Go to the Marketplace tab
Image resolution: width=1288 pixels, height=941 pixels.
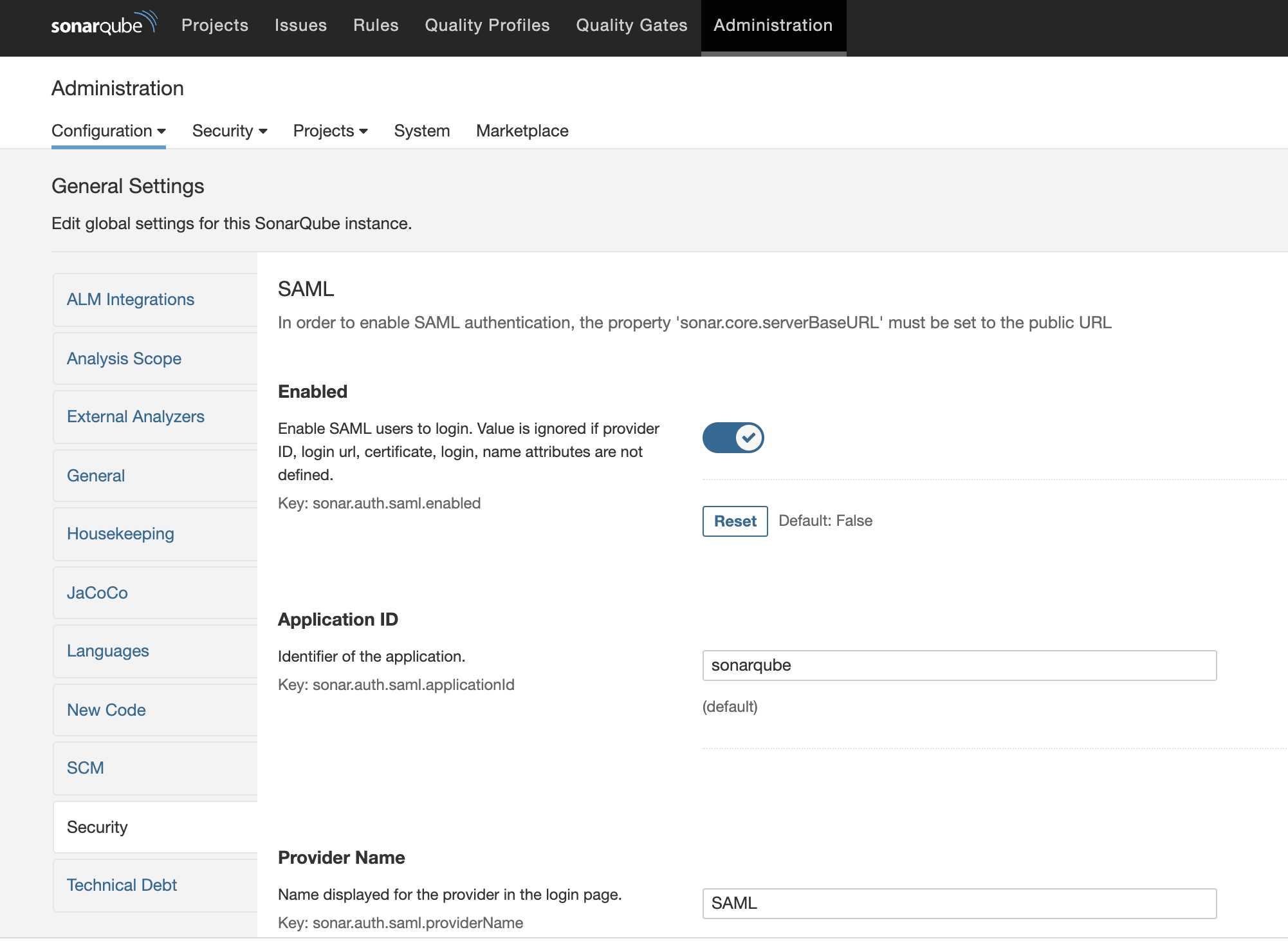(x=522, y=131)
